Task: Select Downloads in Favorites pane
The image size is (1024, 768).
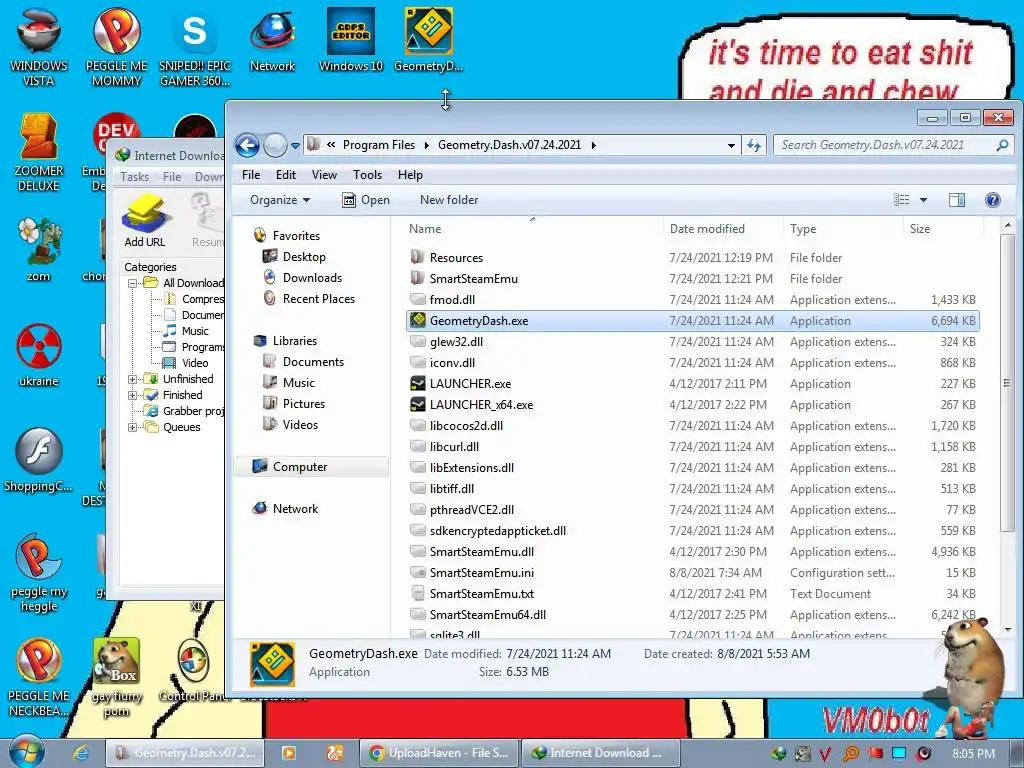Action: click(312, 278)
